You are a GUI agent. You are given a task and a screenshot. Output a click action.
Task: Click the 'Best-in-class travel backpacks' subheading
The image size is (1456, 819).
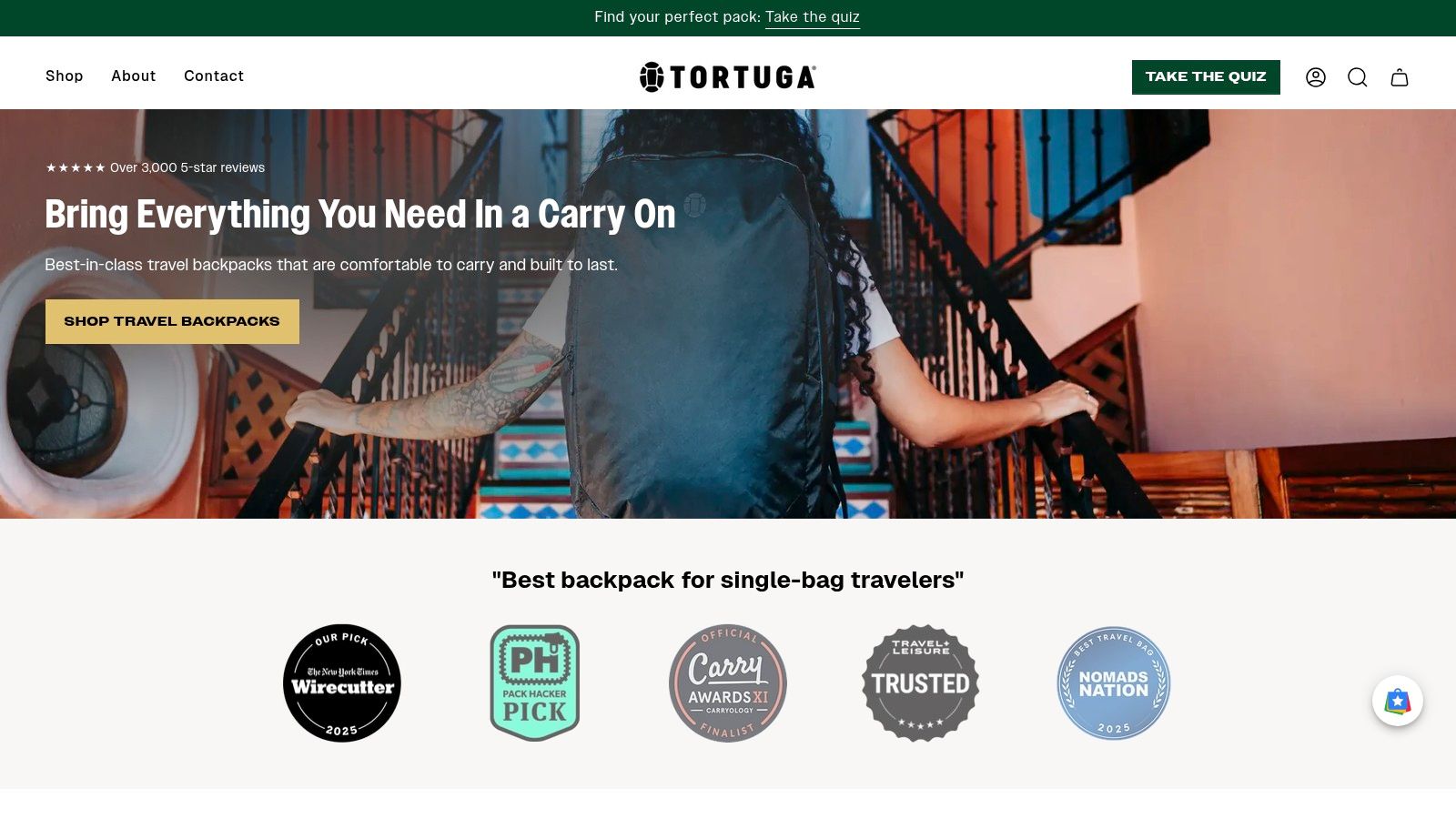pos(331,265)
